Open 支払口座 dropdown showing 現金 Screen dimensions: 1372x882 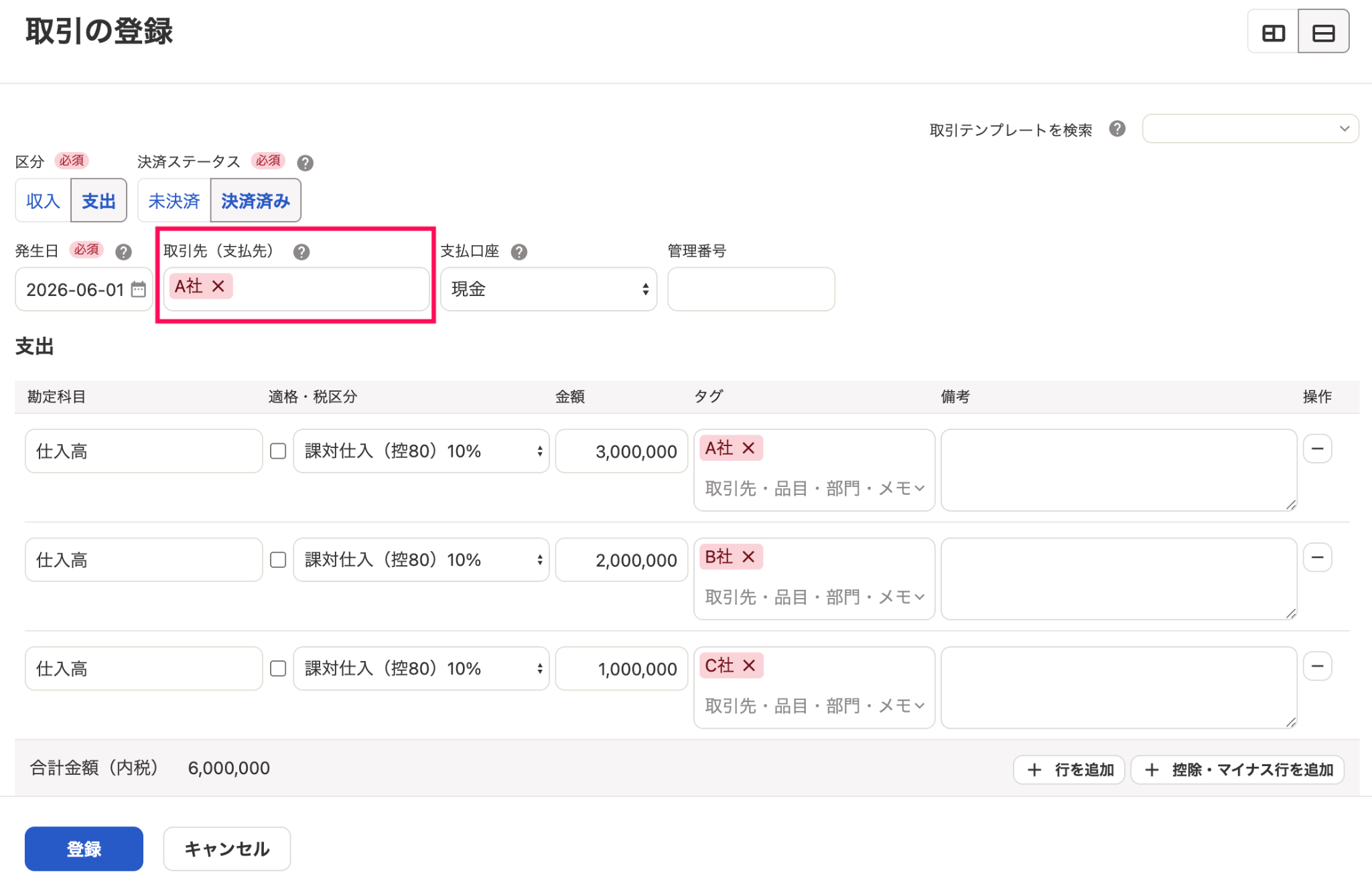click(x=549, y=289)
